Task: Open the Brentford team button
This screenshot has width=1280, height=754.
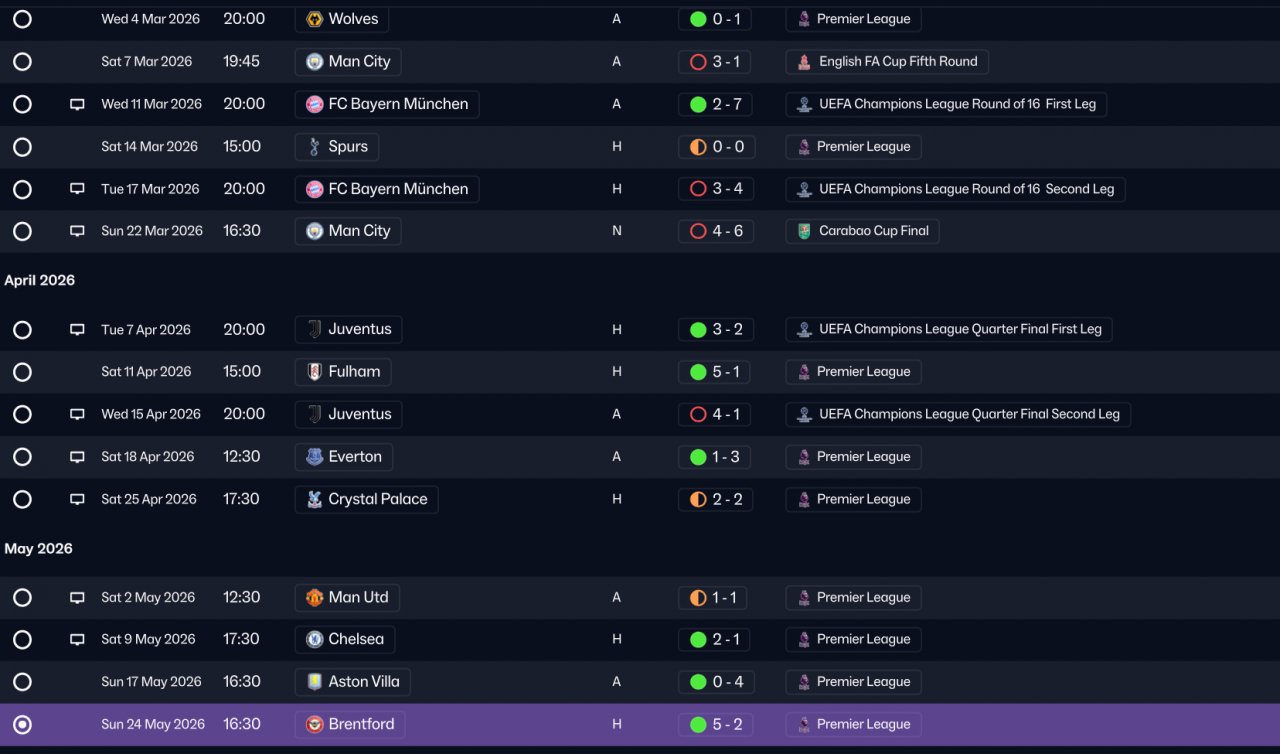Action: point(350,724)
